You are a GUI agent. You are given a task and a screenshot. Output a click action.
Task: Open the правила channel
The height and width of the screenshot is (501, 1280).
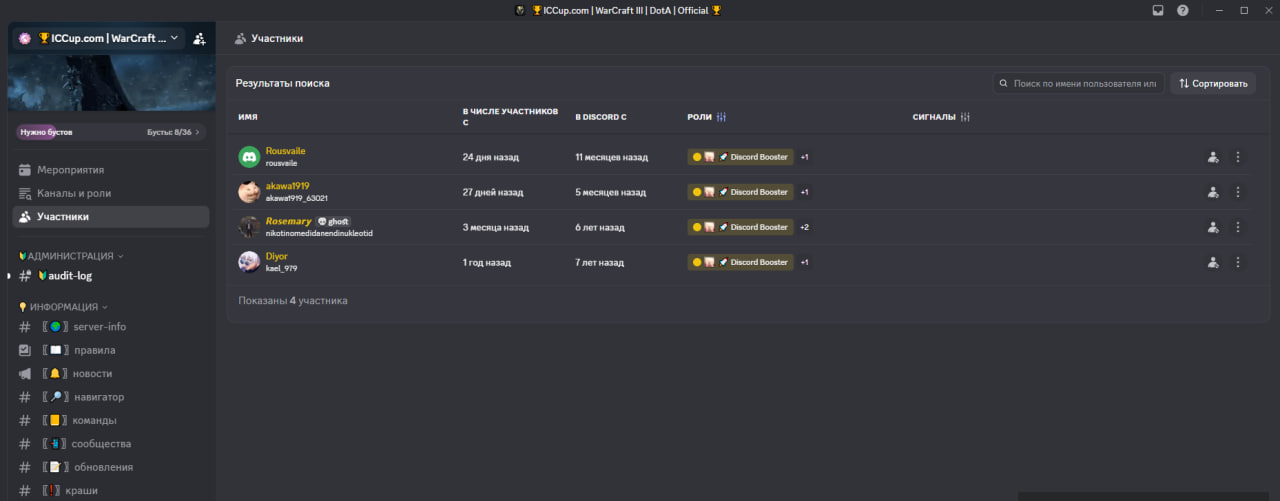point(111,350)
